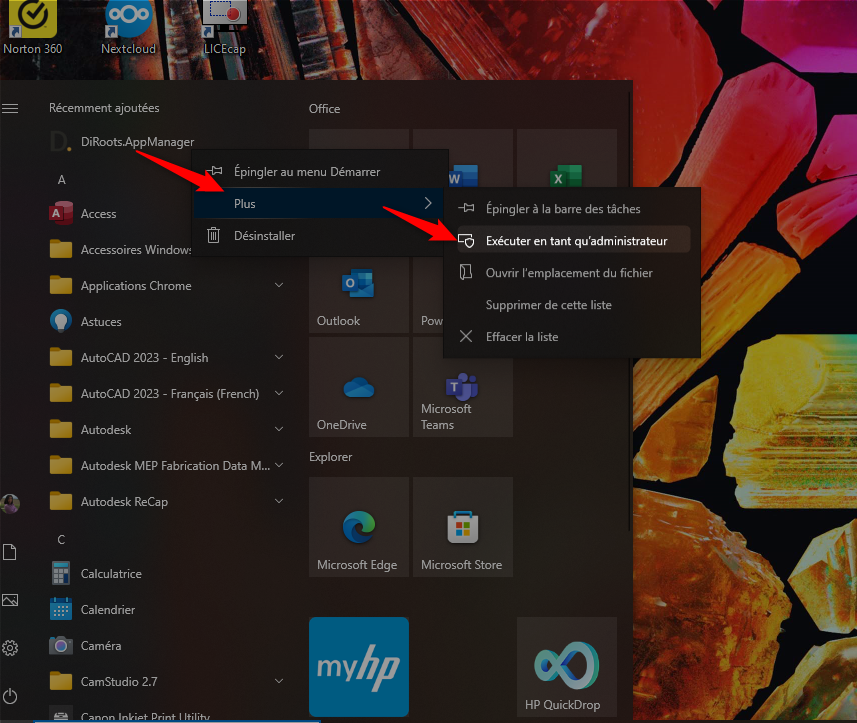Screen dimensions: 857x723
Task: Click the Power button icon
Action: coord(11,695)
